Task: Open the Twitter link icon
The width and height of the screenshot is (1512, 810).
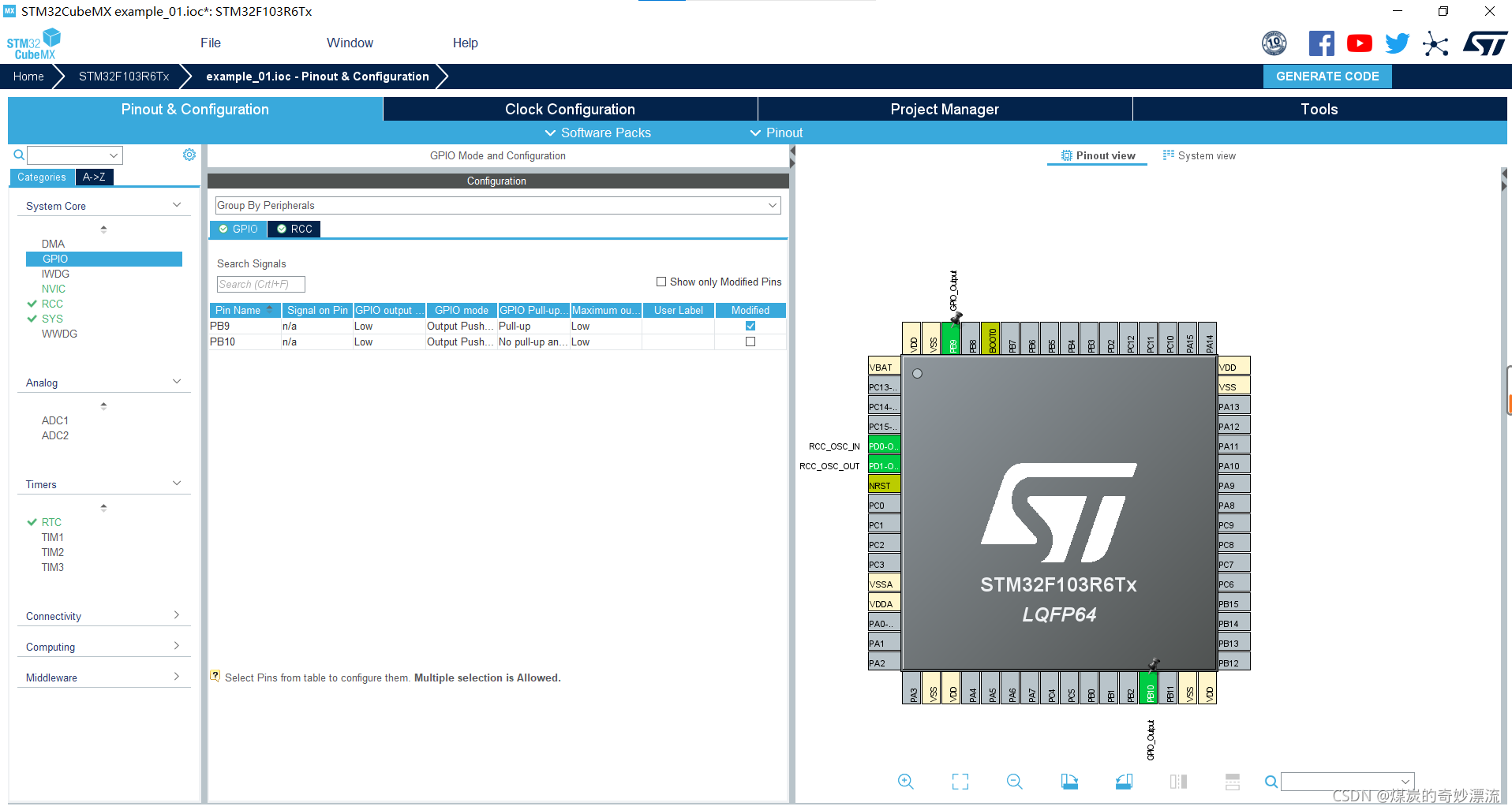Action: (1397, 43)
